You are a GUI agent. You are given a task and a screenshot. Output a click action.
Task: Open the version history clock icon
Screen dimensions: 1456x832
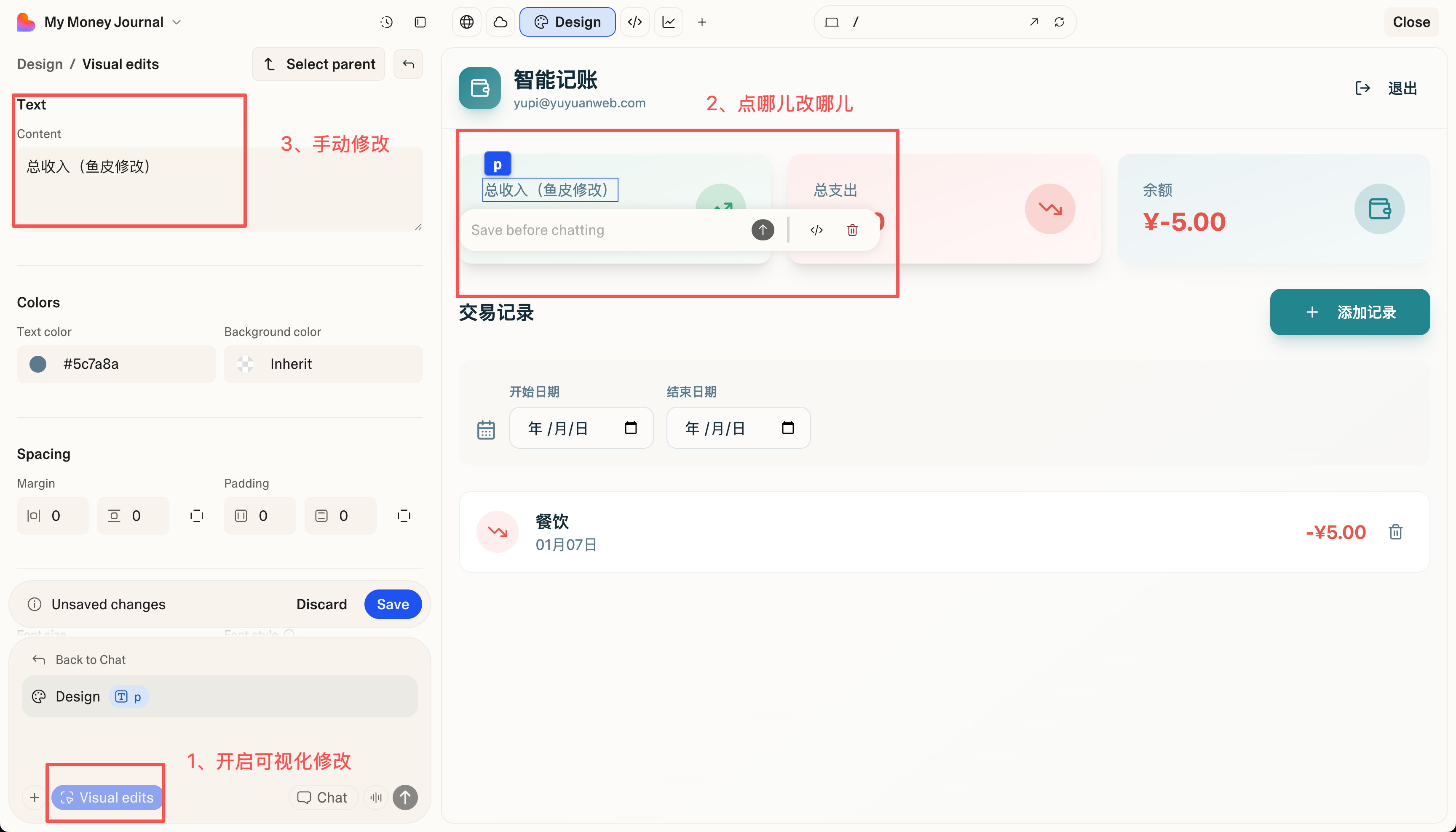coord(386,22)
